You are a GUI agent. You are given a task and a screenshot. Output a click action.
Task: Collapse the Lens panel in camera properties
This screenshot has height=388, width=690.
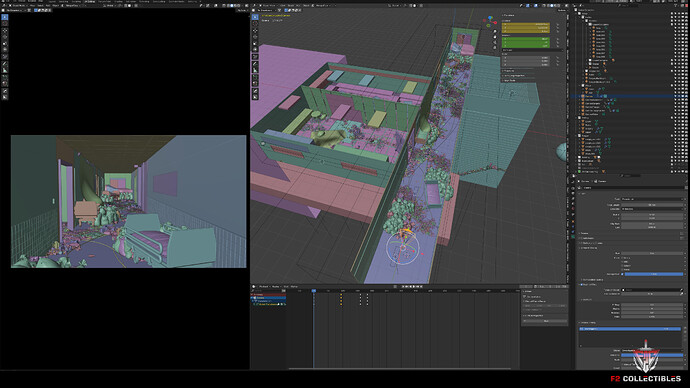click(581, 194)
